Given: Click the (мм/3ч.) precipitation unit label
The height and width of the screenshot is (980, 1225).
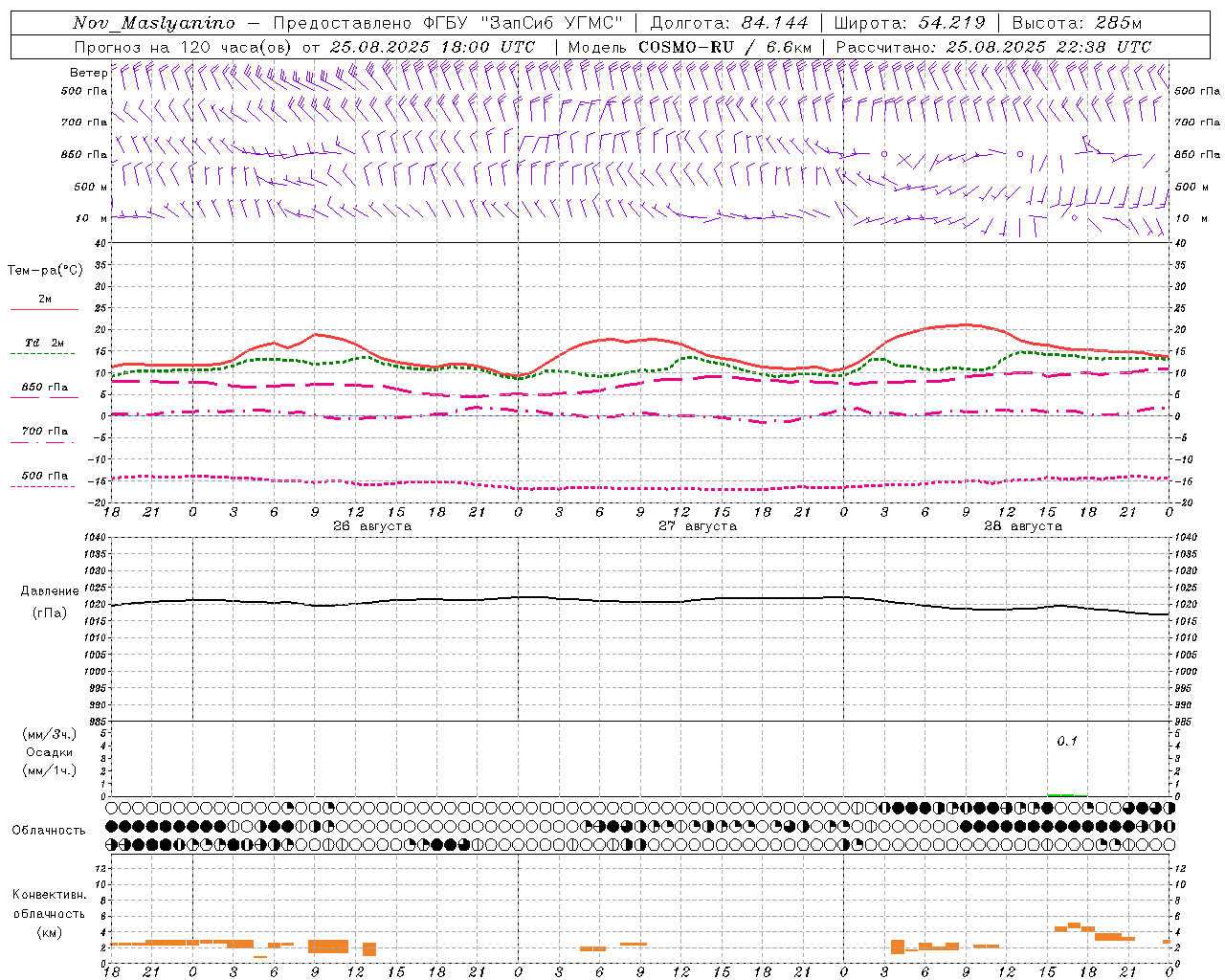Looking at the screenshot, I should pos(50,734).
